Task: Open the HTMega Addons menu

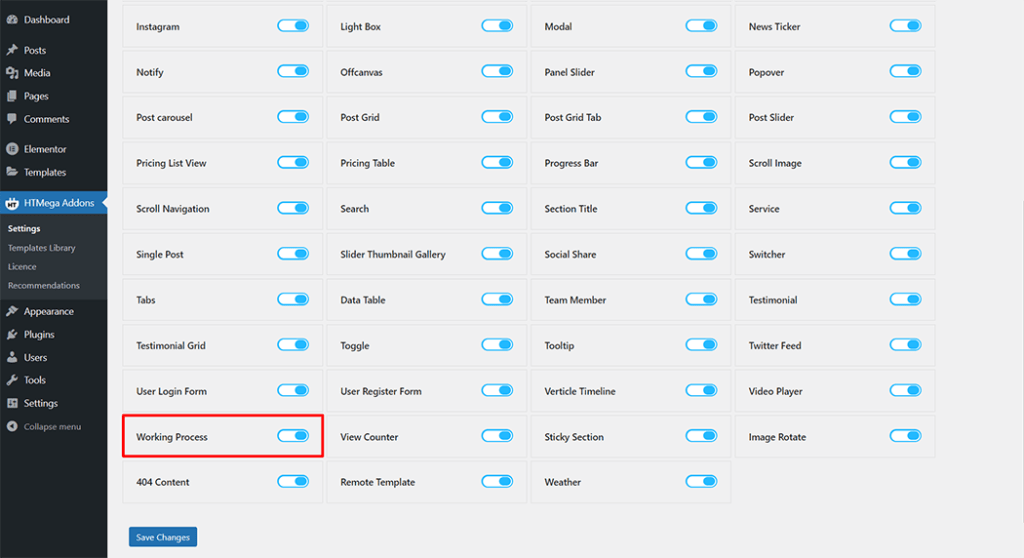Action: tap(58, 203)
